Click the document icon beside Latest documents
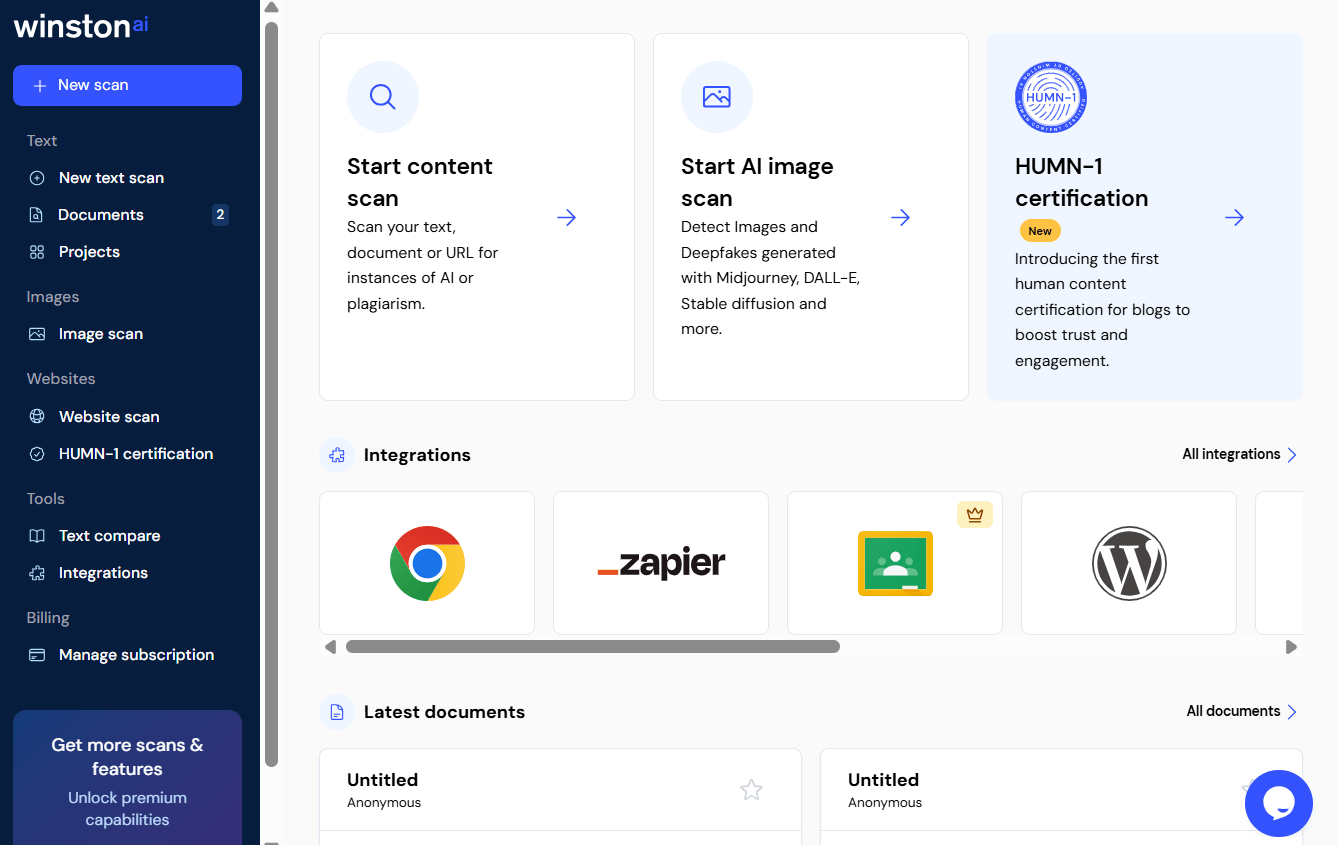The width and height of the screenshot is (1338, 845). [337, 712]
